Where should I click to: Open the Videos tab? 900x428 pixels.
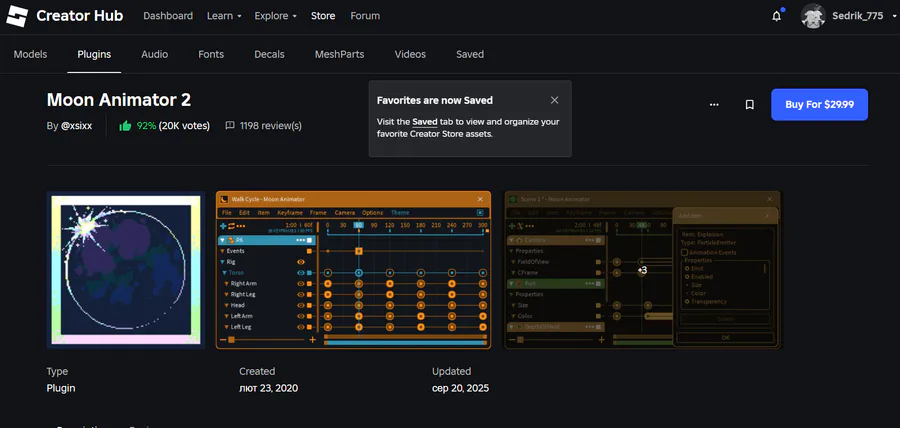coord(410,54)
